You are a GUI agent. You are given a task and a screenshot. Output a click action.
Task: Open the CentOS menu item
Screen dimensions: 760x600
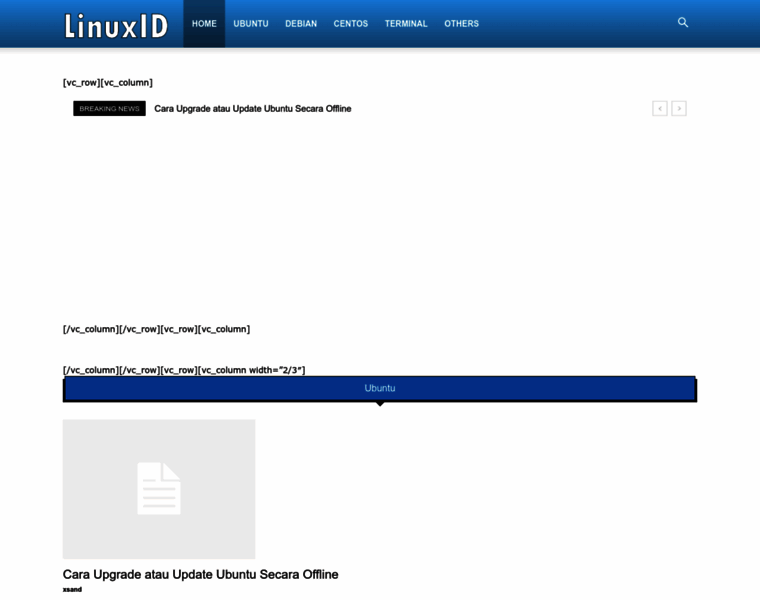click(x=350, y=24)
